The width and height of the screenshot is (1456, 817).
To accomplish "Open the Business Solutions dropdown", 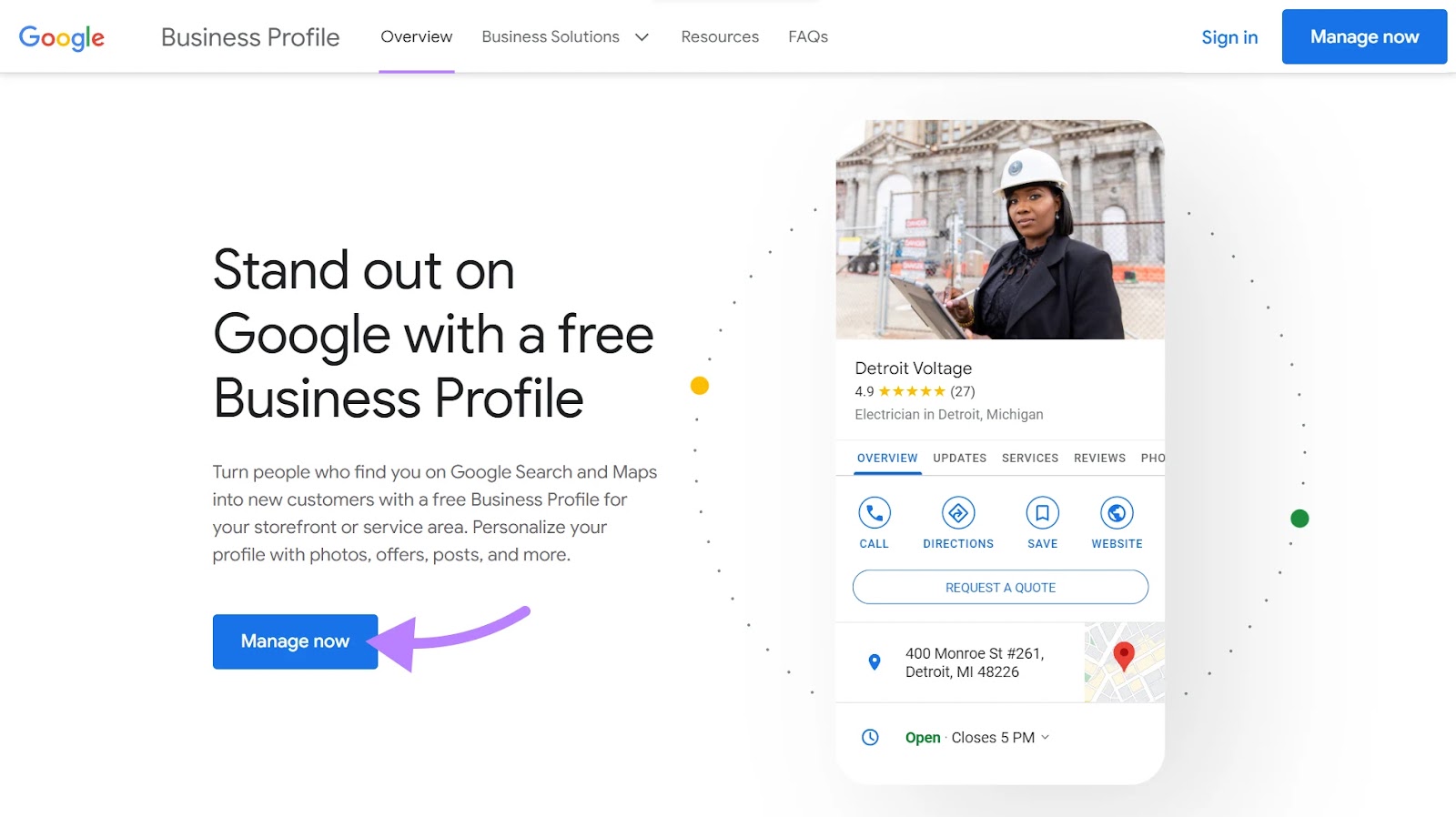I will pyautogui.click(x=551, y=36).
